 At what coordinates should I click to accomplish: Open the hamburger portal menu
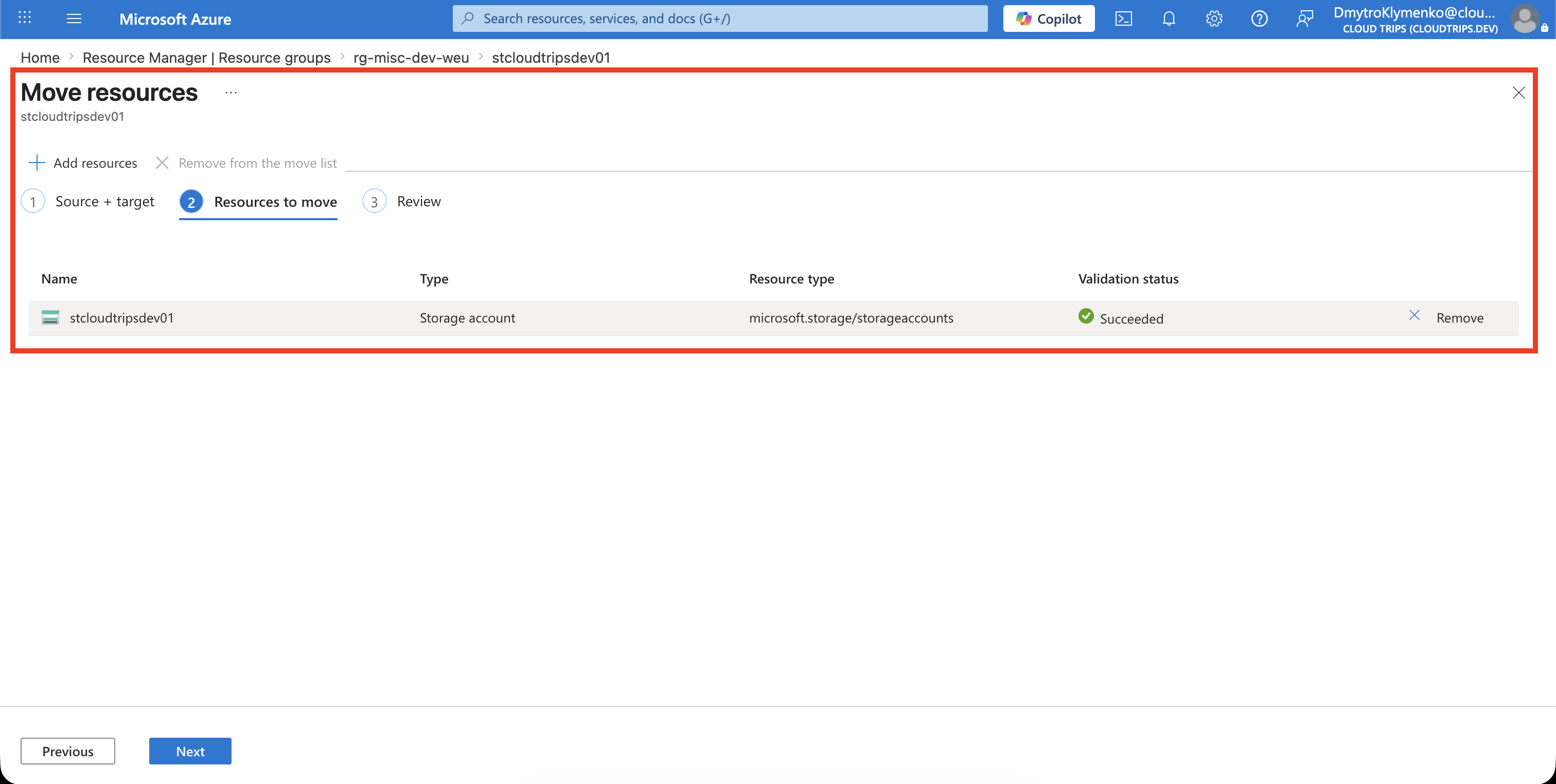(74, 19)
